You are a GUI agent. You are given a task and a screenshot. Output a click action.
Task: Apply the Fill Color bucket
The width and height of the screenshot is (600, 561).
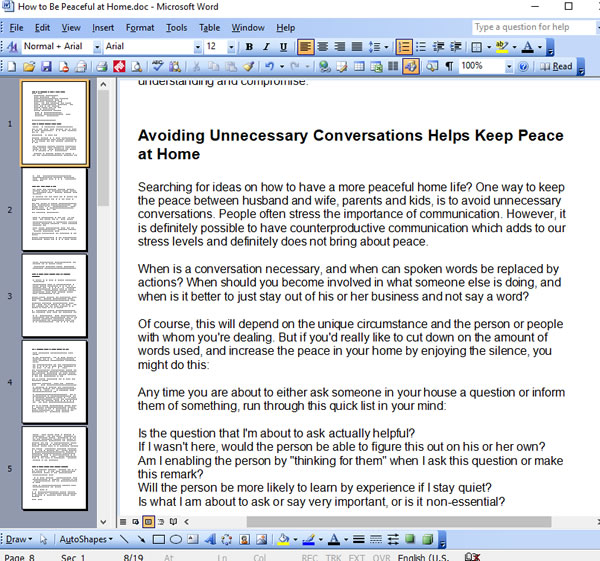click(x=284, y=540)
